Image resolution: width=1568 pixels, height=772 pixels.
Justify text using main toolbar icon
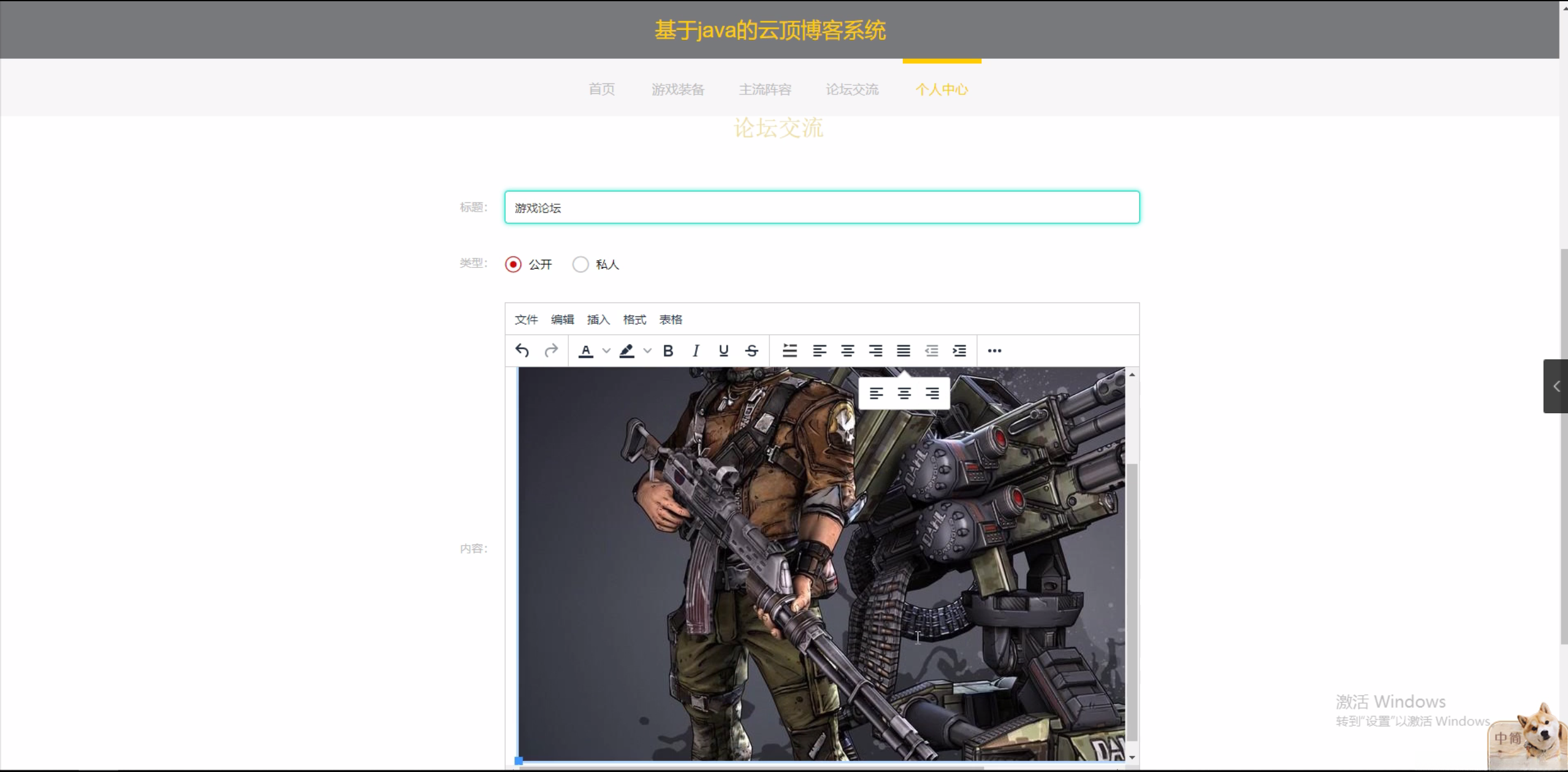pyautogui.click(x=903, y=351)
